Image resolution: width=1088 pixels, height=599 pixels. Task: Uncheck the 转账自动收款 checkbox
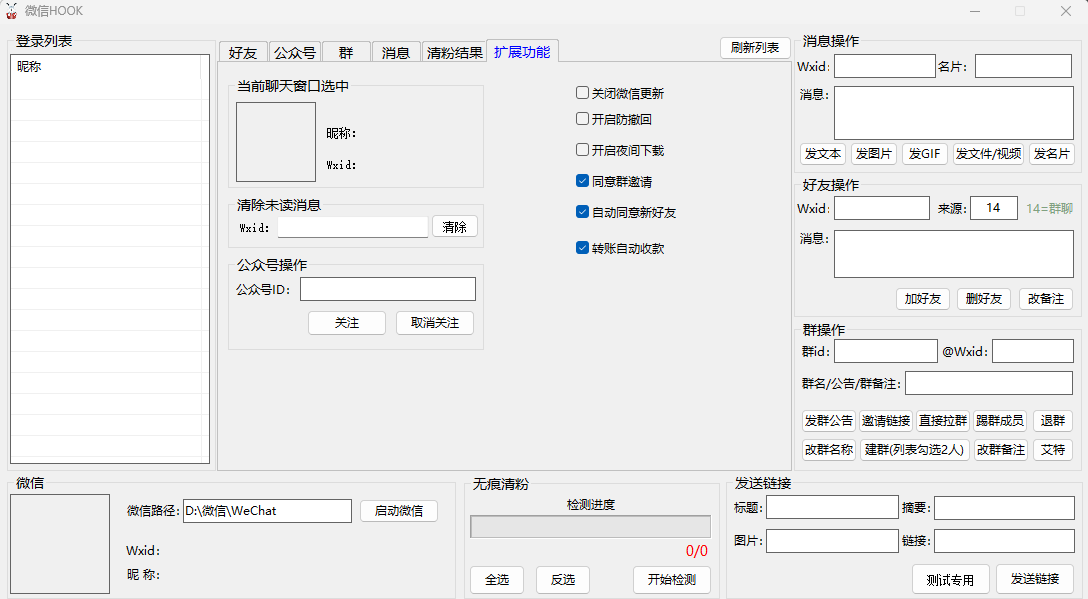[x=582, y=248]
